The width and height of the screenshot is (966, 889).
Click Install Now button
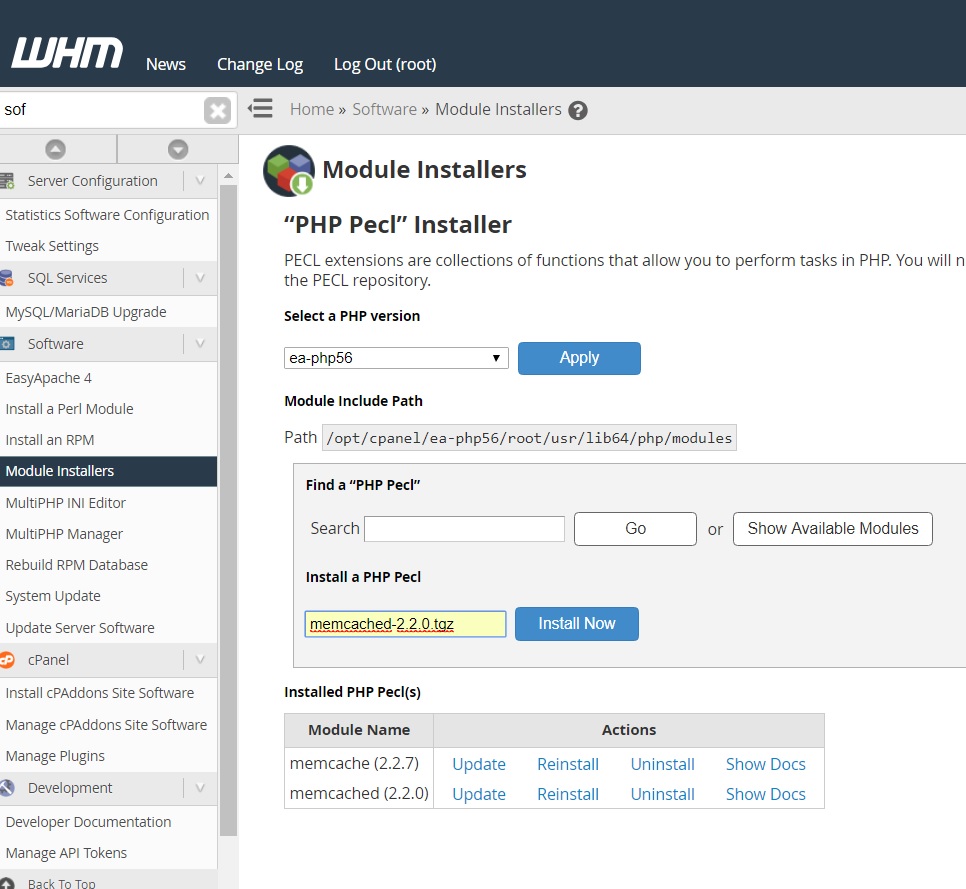click(577, 623)
